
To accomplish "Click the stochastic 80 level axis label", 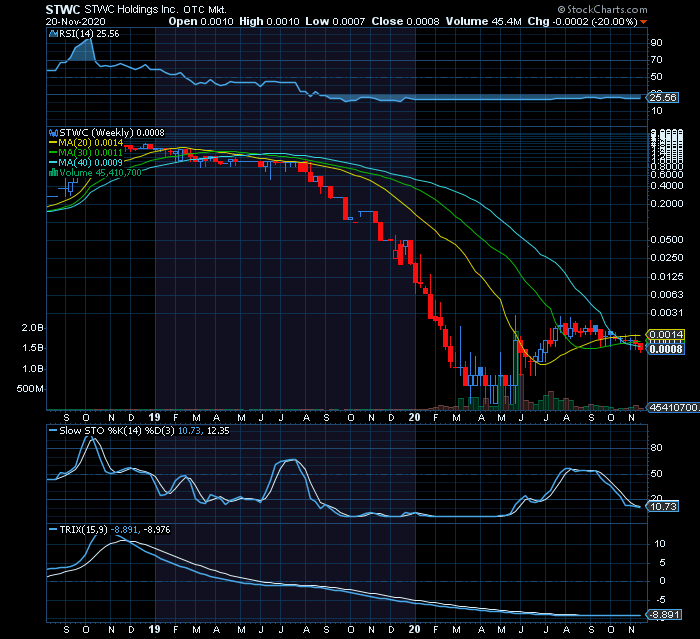I will click(656, 448).
